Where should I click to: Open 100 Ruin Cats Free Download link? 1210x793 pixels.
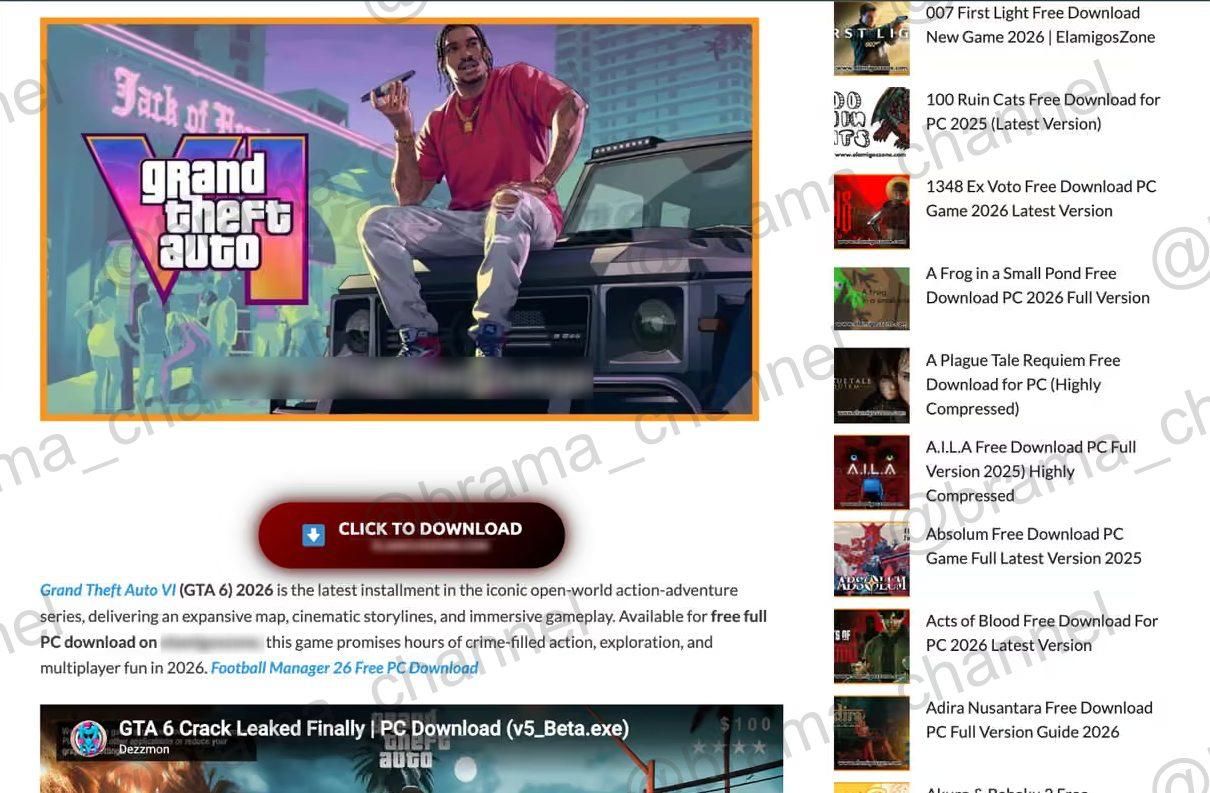point(1043,112)
